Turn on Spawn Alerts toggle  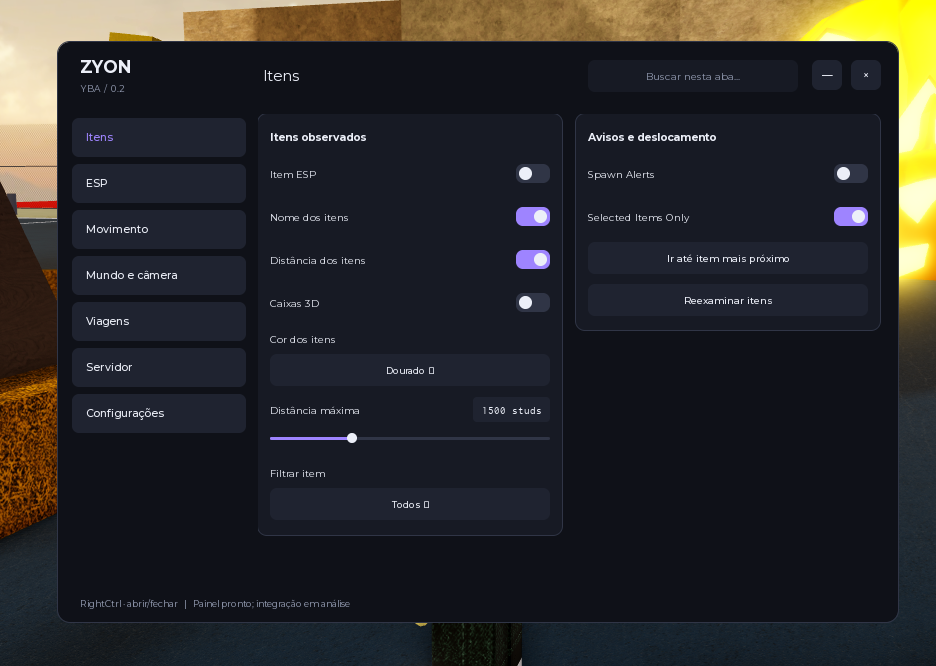851,174
